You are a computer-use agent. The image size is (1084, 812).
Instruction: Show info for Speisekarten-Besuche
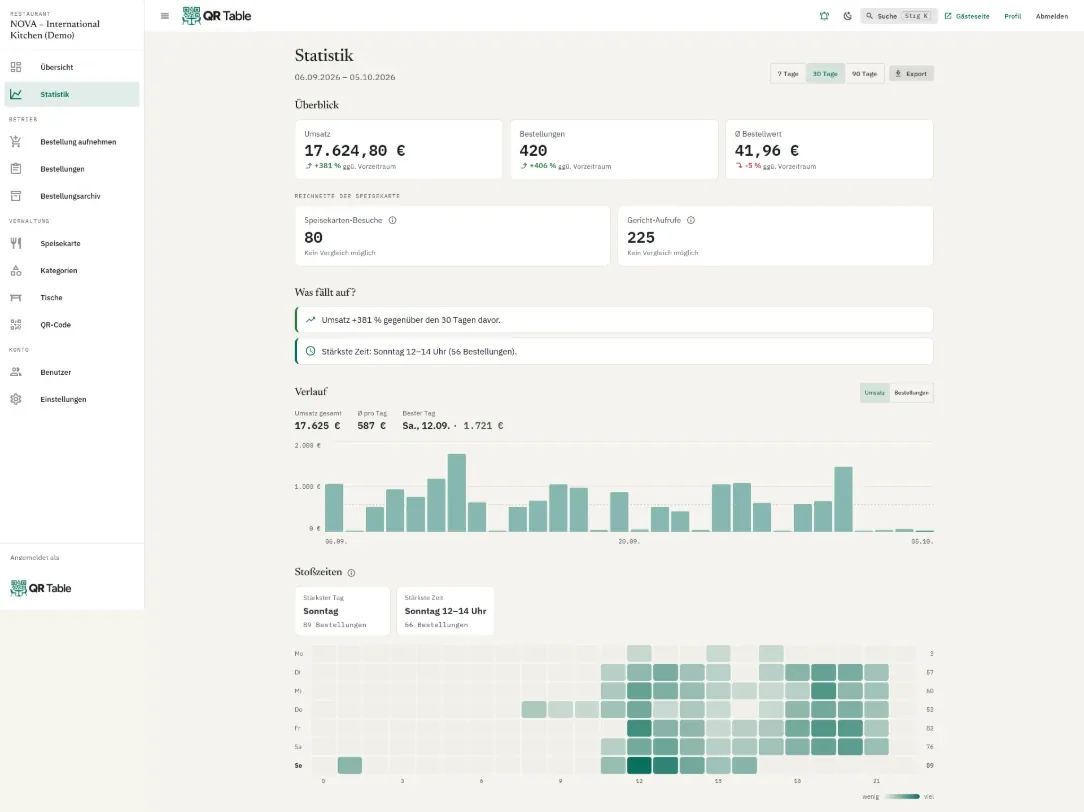392,220
